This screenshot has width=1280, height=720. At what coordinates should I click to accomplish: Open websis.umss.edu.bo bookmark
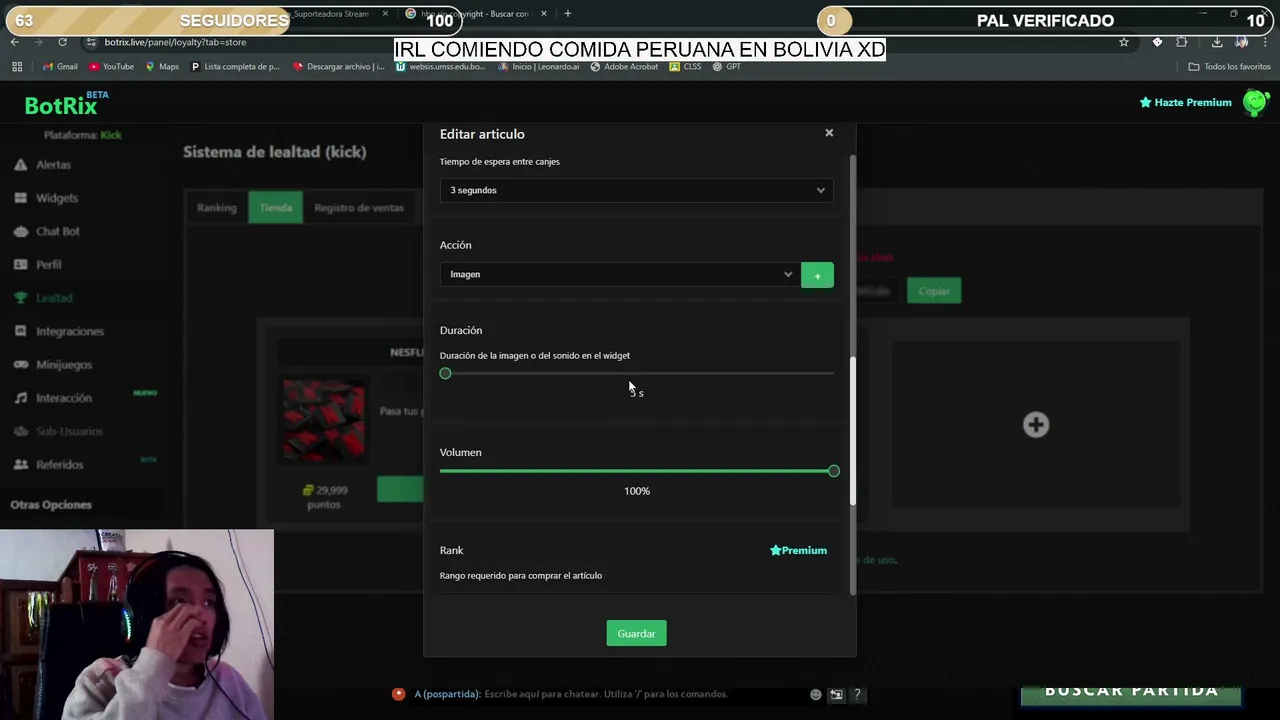441,67
